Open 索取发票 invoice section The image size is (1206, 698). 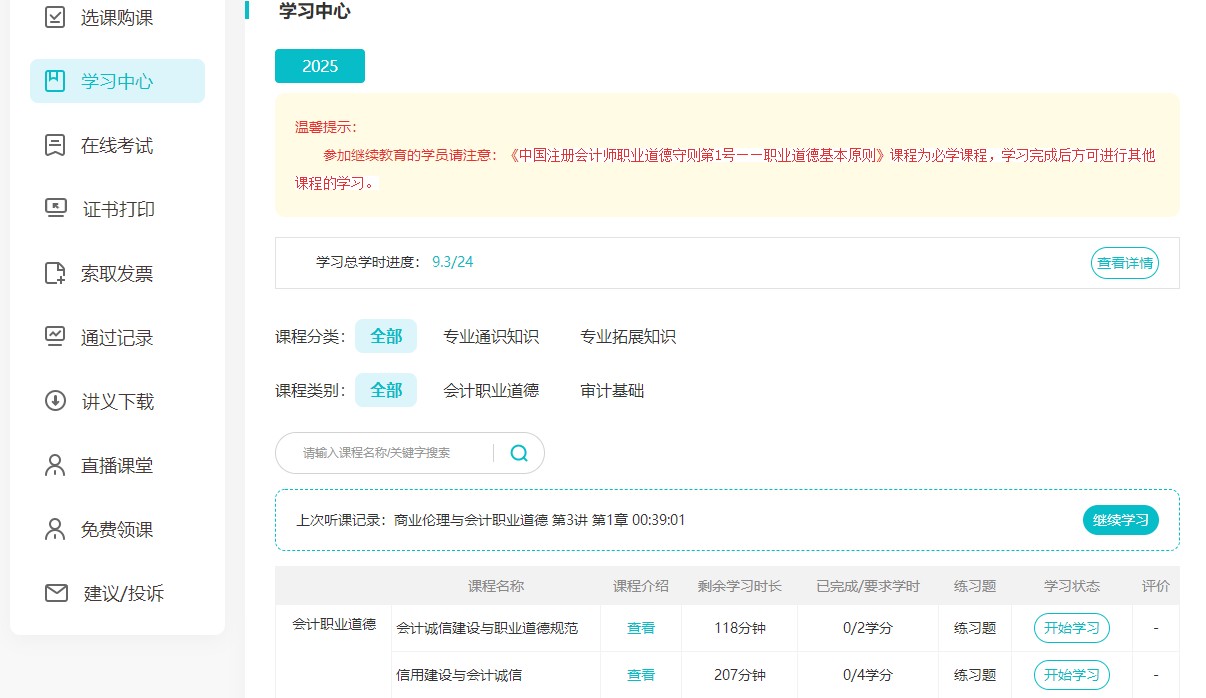pyautogui.click(x=55, y=273)
